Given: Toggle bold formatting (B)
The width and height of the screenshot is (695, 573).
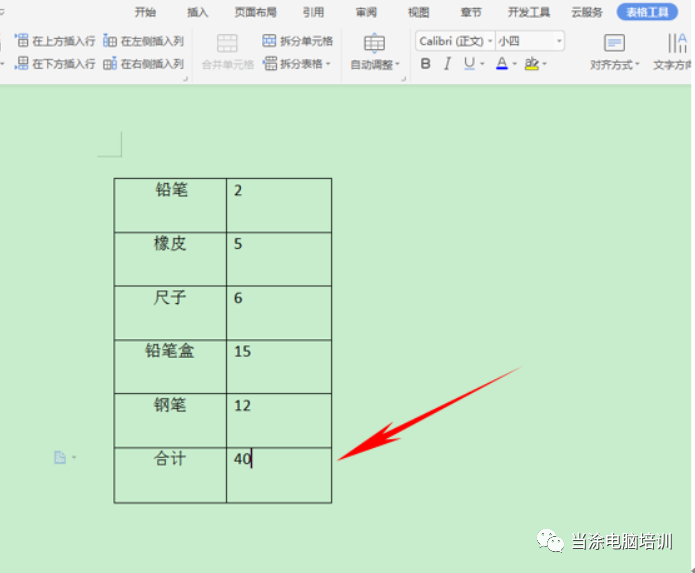Looking at the screenshot, I should (426, 64).
